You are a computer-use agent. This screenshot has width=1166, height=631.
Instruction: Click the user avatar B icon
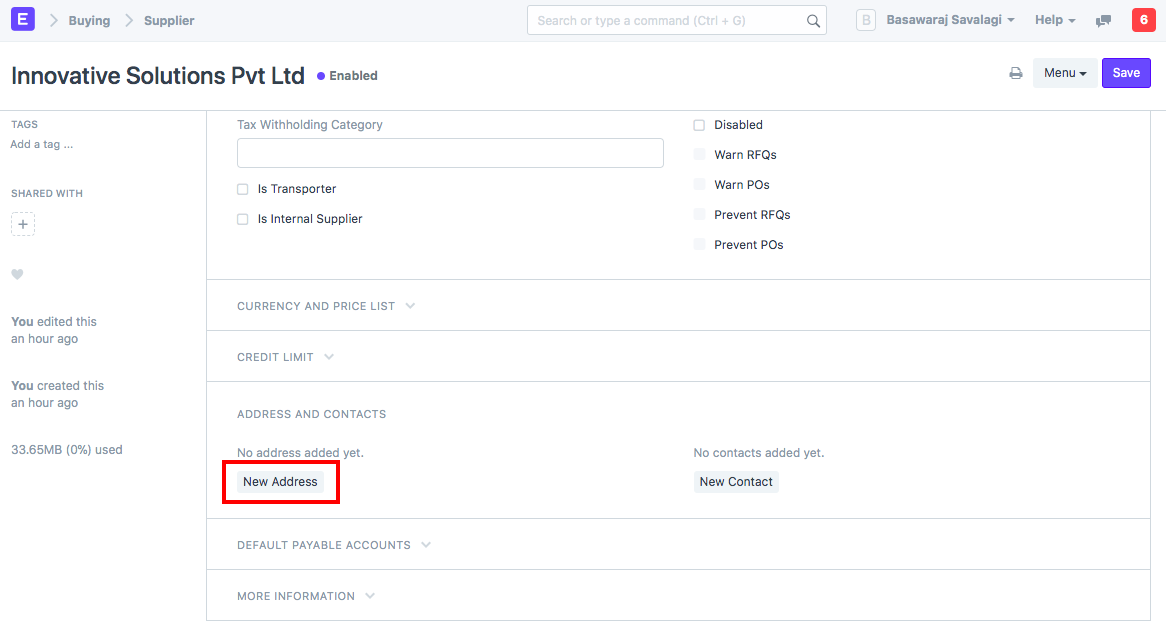click(x=866, y=20)
